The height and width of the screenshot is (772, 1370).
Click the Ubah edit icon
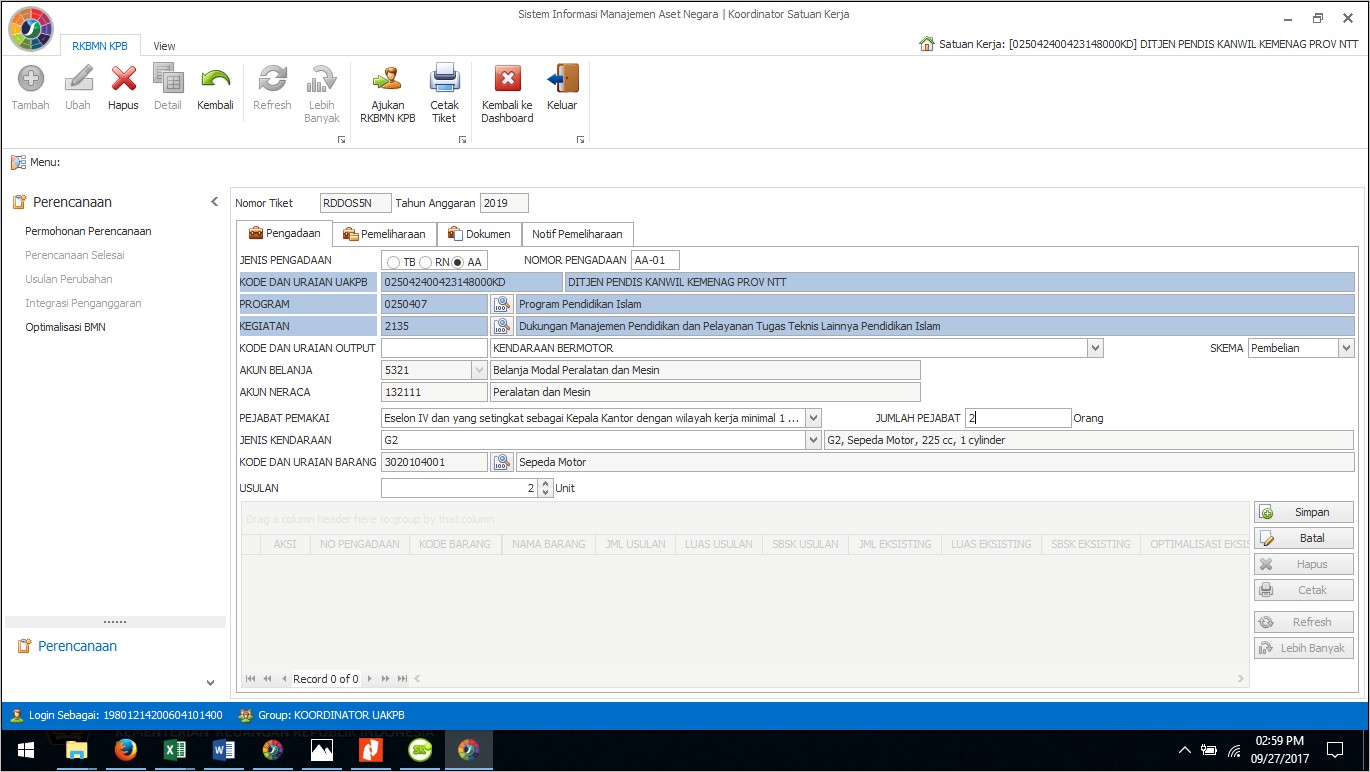[78, 79]
